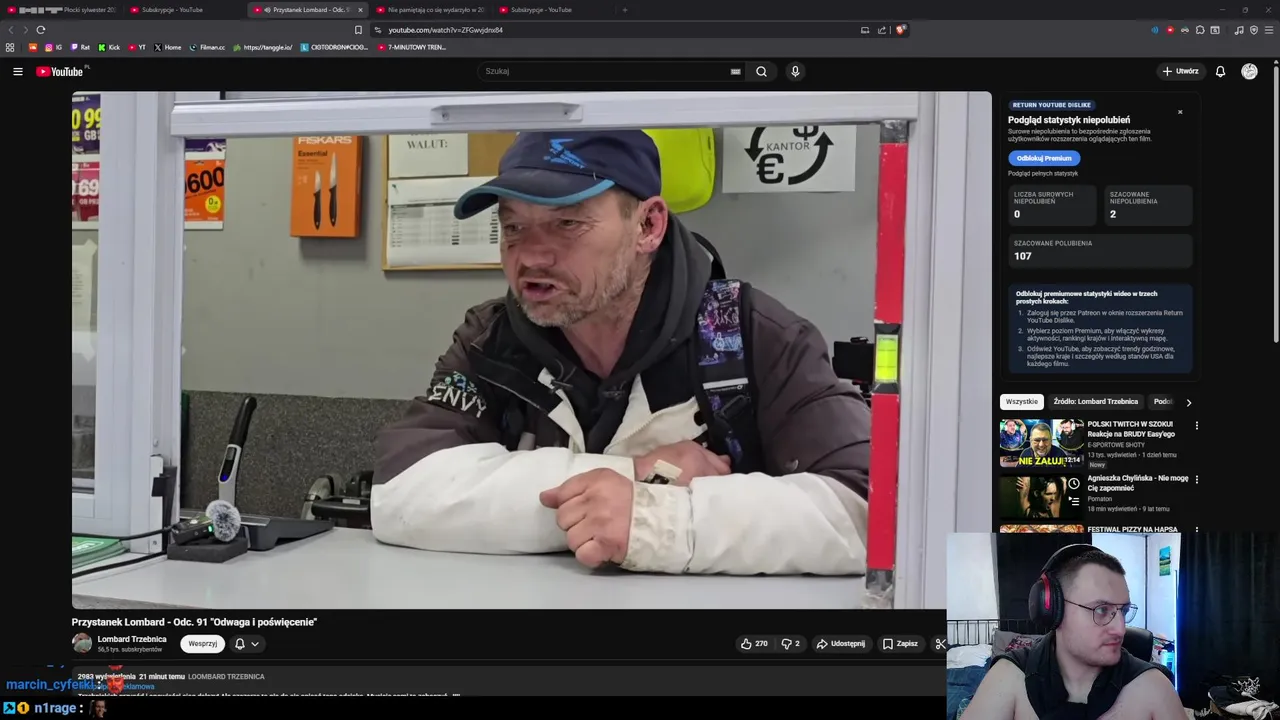Open the bookmarks apps grid icon
The image size is (1280, 720).
click(x=10, y=47)
